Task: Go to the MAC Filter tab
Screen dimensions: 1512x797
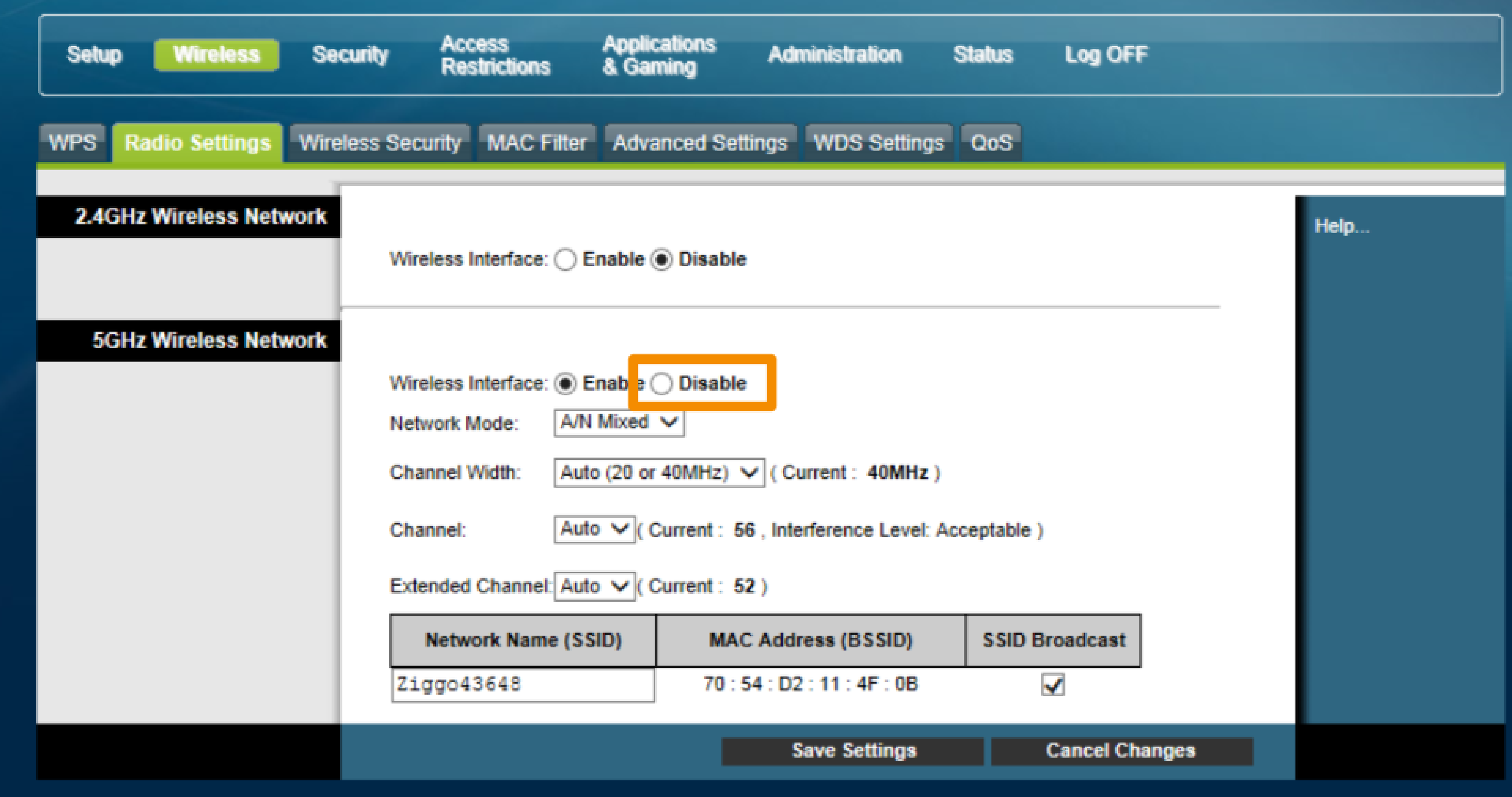Action: coord(536,143)
